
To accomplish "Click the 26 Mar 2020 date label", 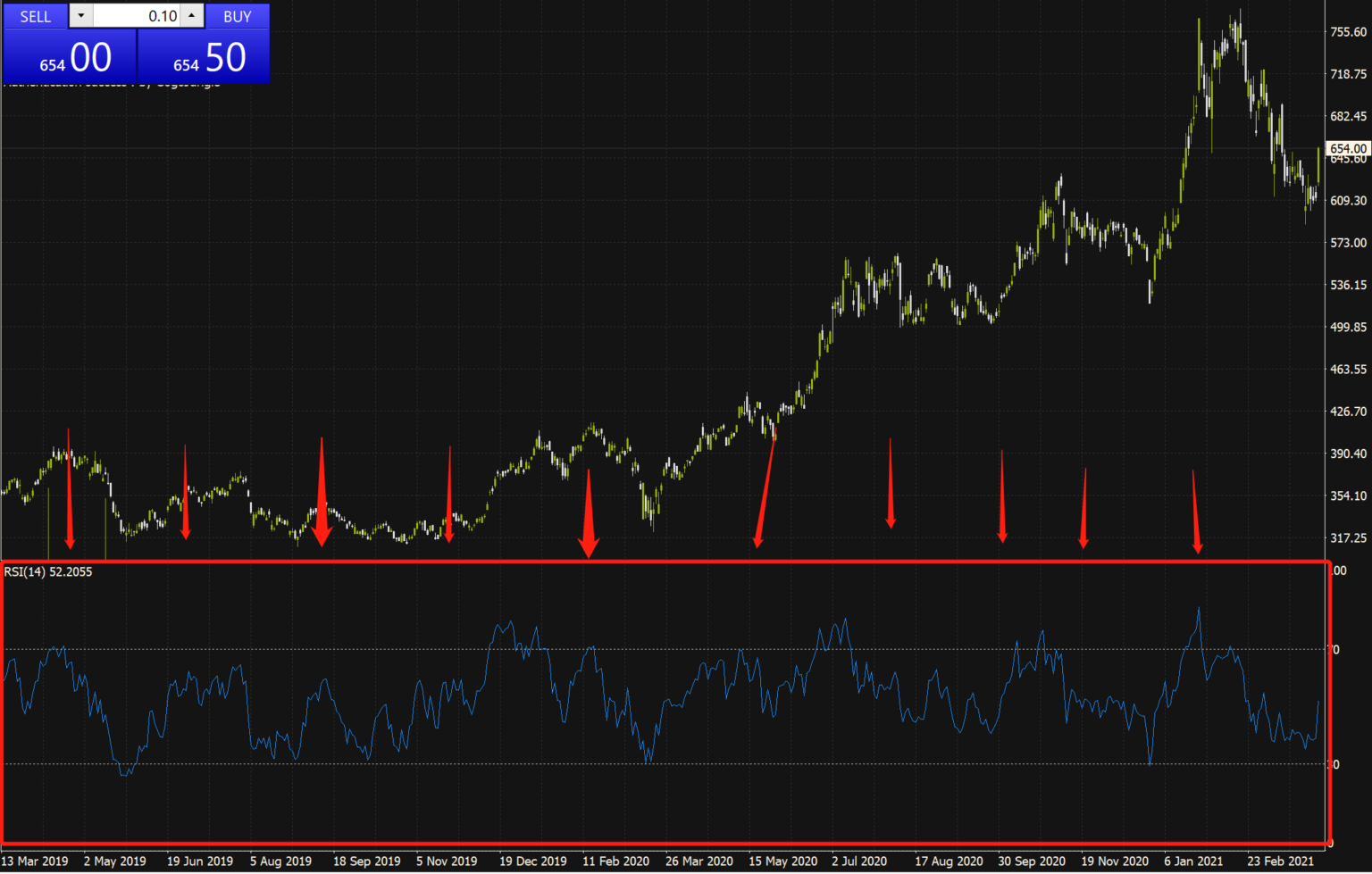I will [x=699, y=862].
